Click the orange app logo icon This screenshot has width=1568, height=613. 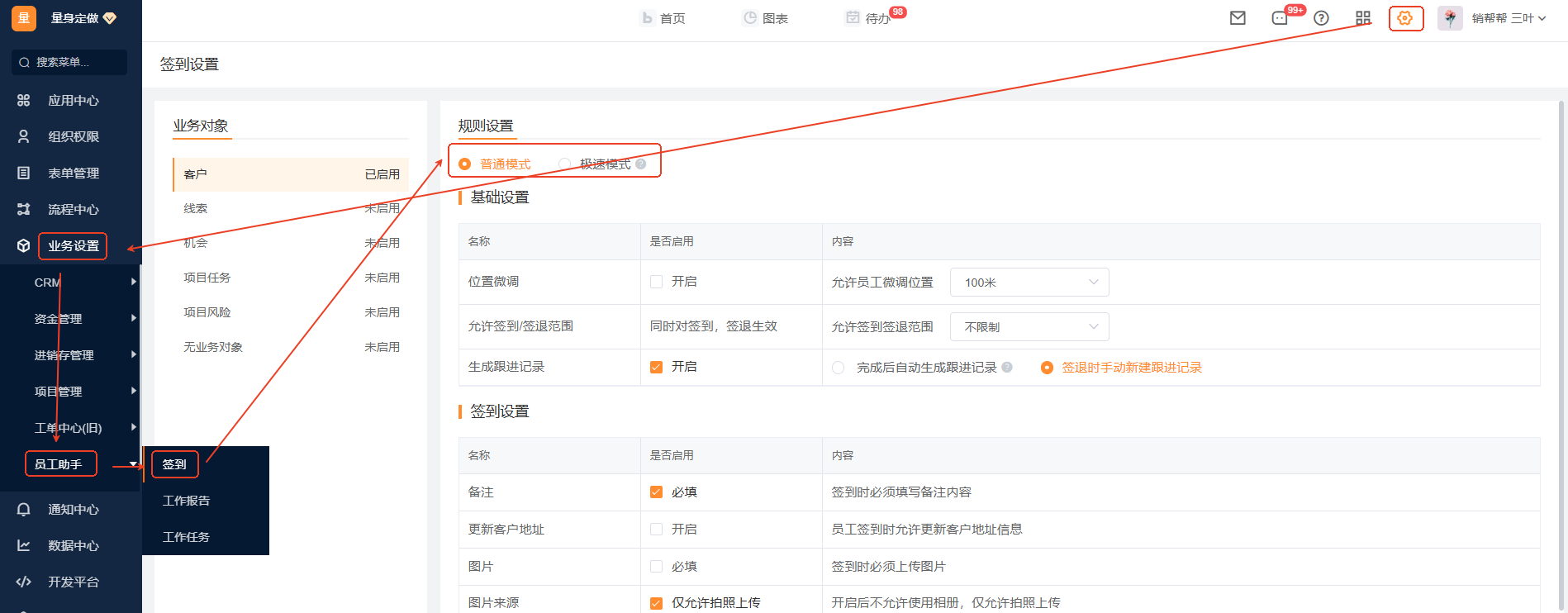click(x=24, y=18)
